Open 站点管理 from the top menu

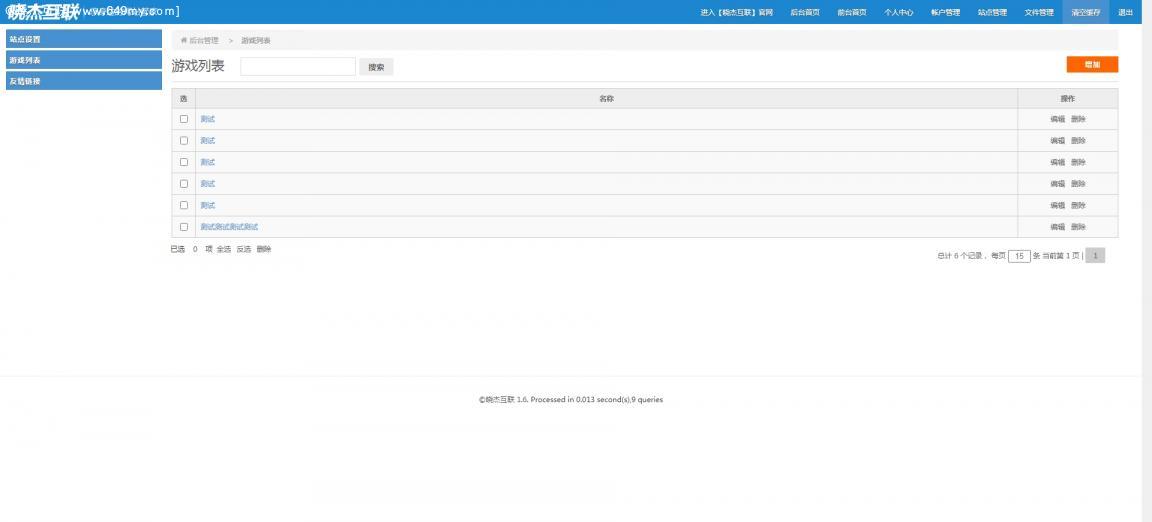pos(992,12)
